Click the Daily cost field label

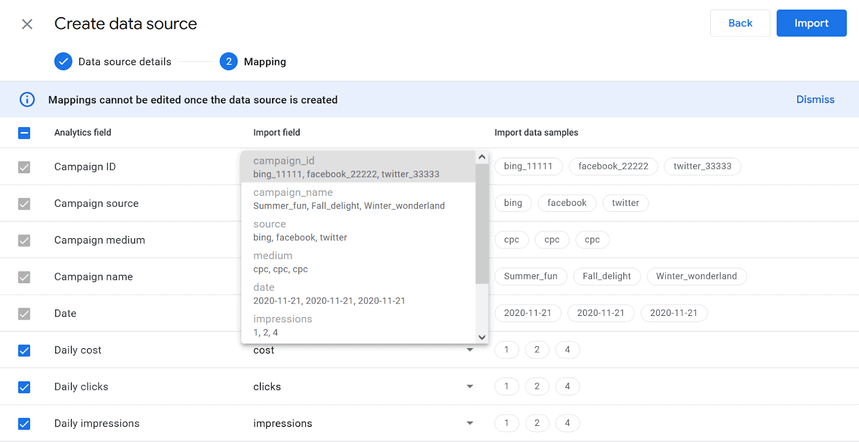[78, 350]
